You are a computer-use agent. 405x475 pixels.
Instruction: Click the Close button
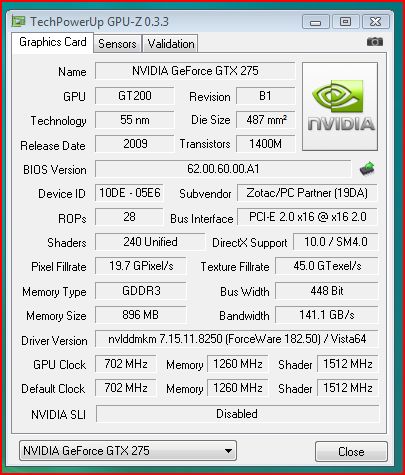tap(351, 452)
